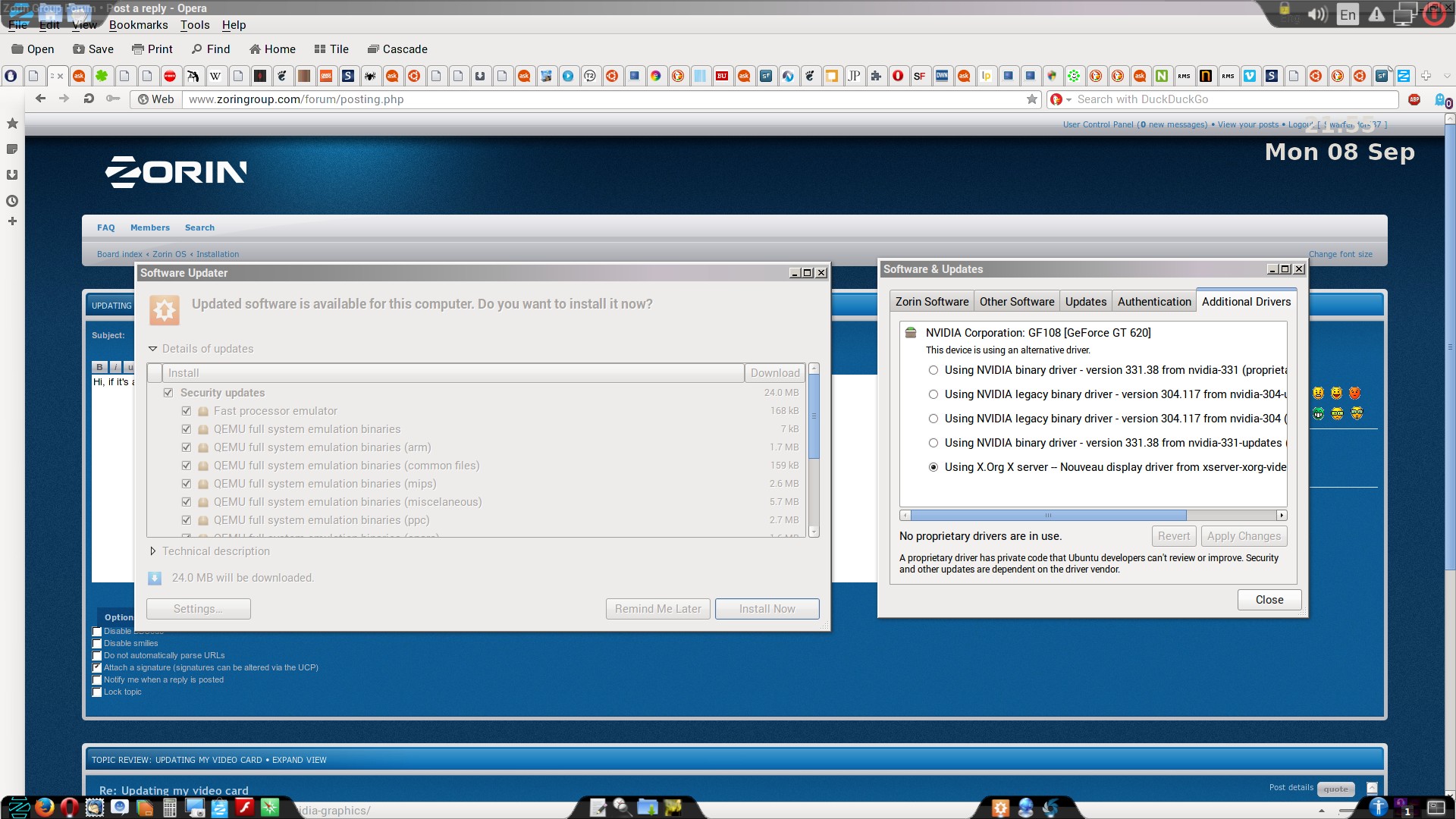
Task: Open Bookmarks star in Opera sidebar
Action: click(x=12, y=123)
